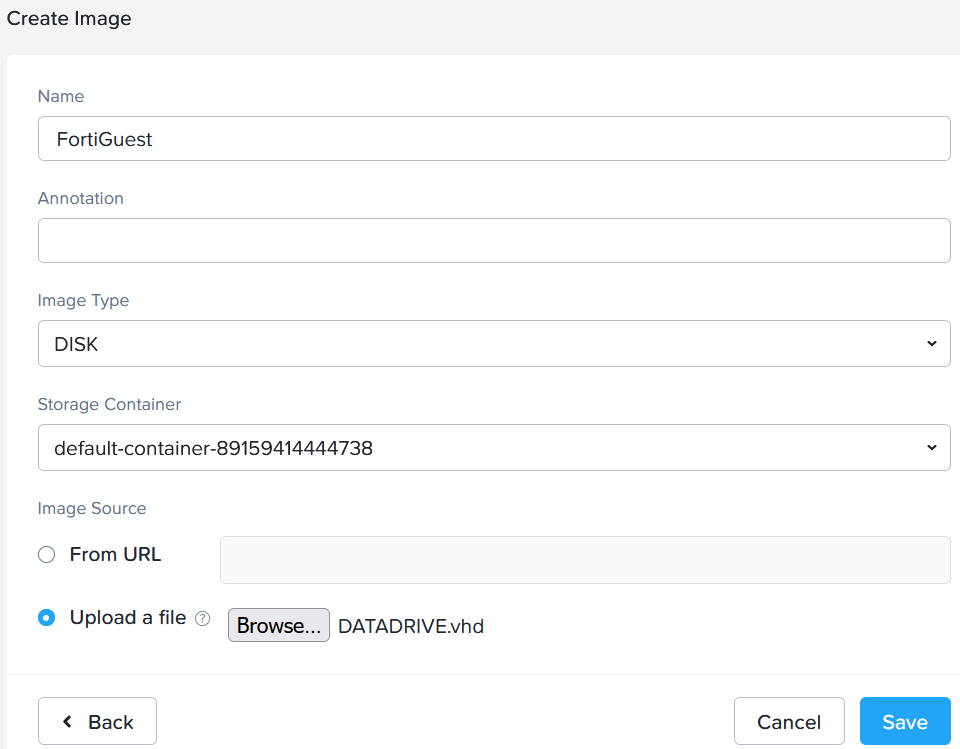
Task: Click the Storage Container dropdown arrow
Action: [x=933, y=447]
